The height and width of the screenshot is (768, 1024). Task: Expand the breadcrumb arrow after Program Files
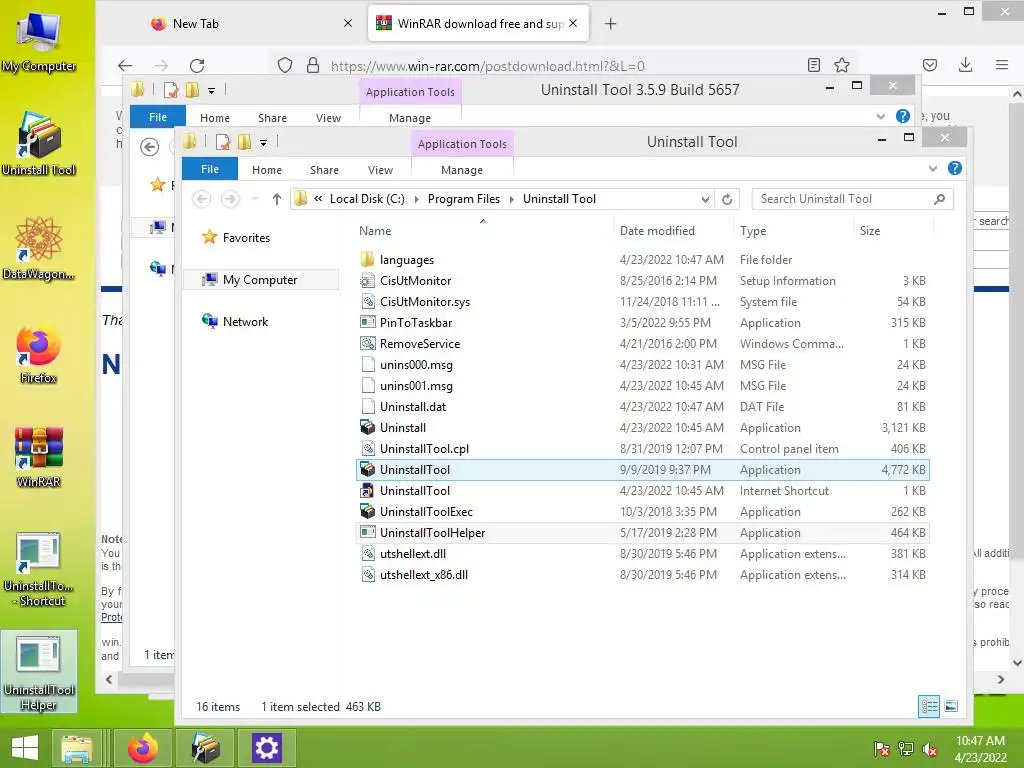(x=511, y=199)
